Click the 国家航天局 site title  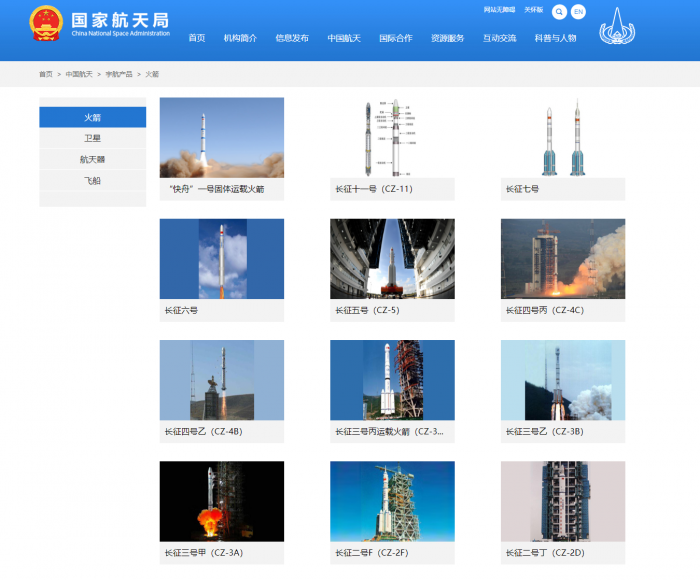pyautogui.click(x=120, y=21)
